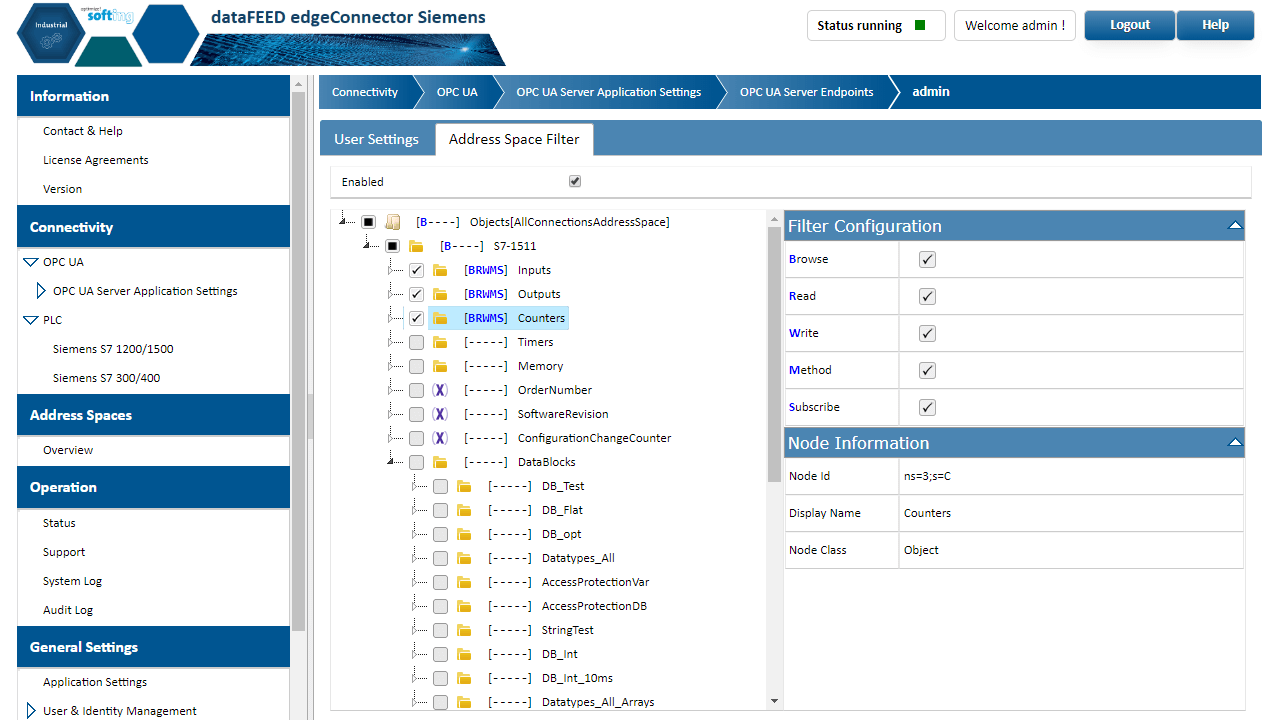Collapse the Filter Configuration panel
The image size is (1280, 720).
click(x=1235, y=225)
